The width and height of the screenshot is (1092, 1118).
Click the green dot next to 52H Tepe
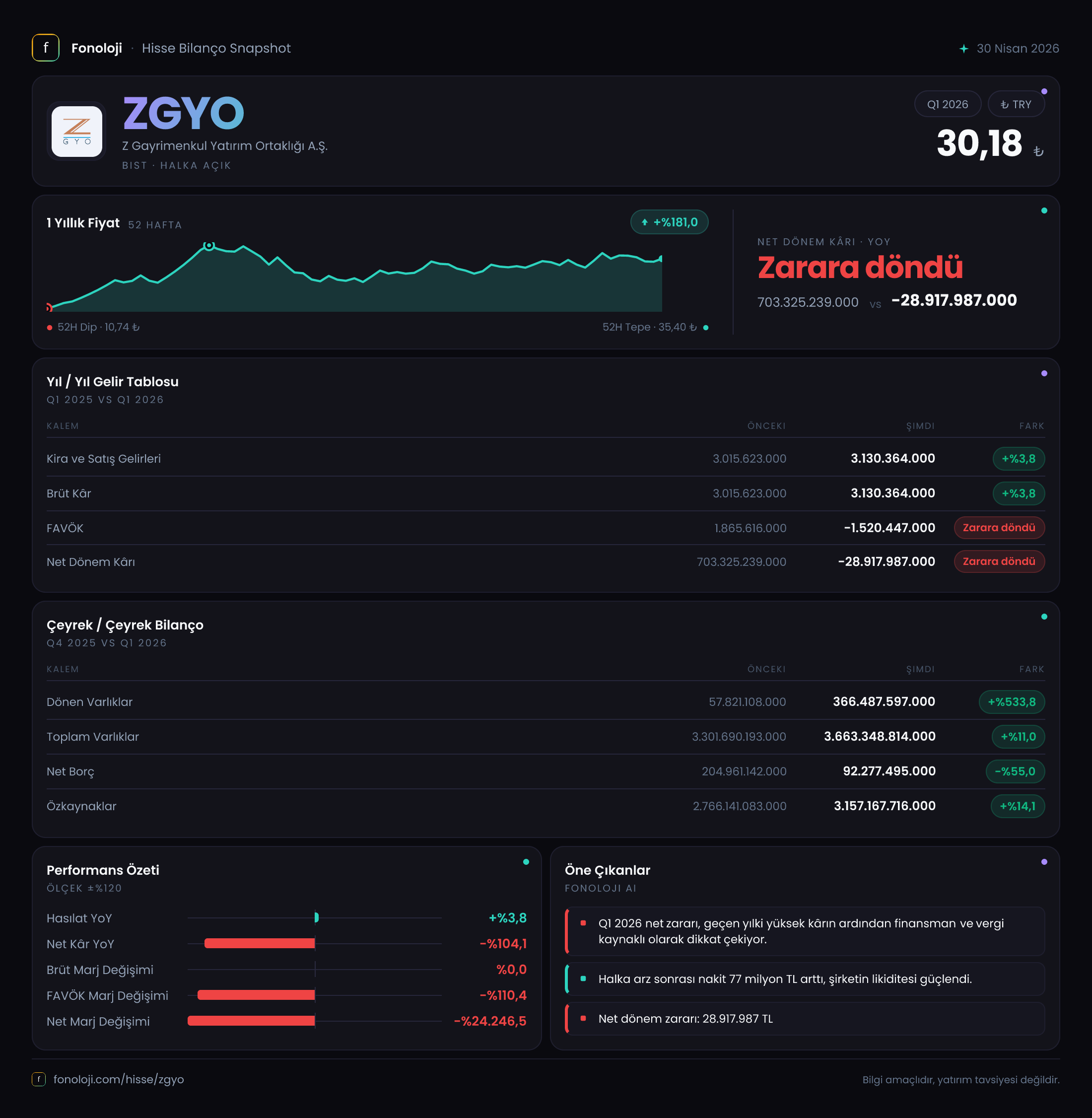point(705,328)
